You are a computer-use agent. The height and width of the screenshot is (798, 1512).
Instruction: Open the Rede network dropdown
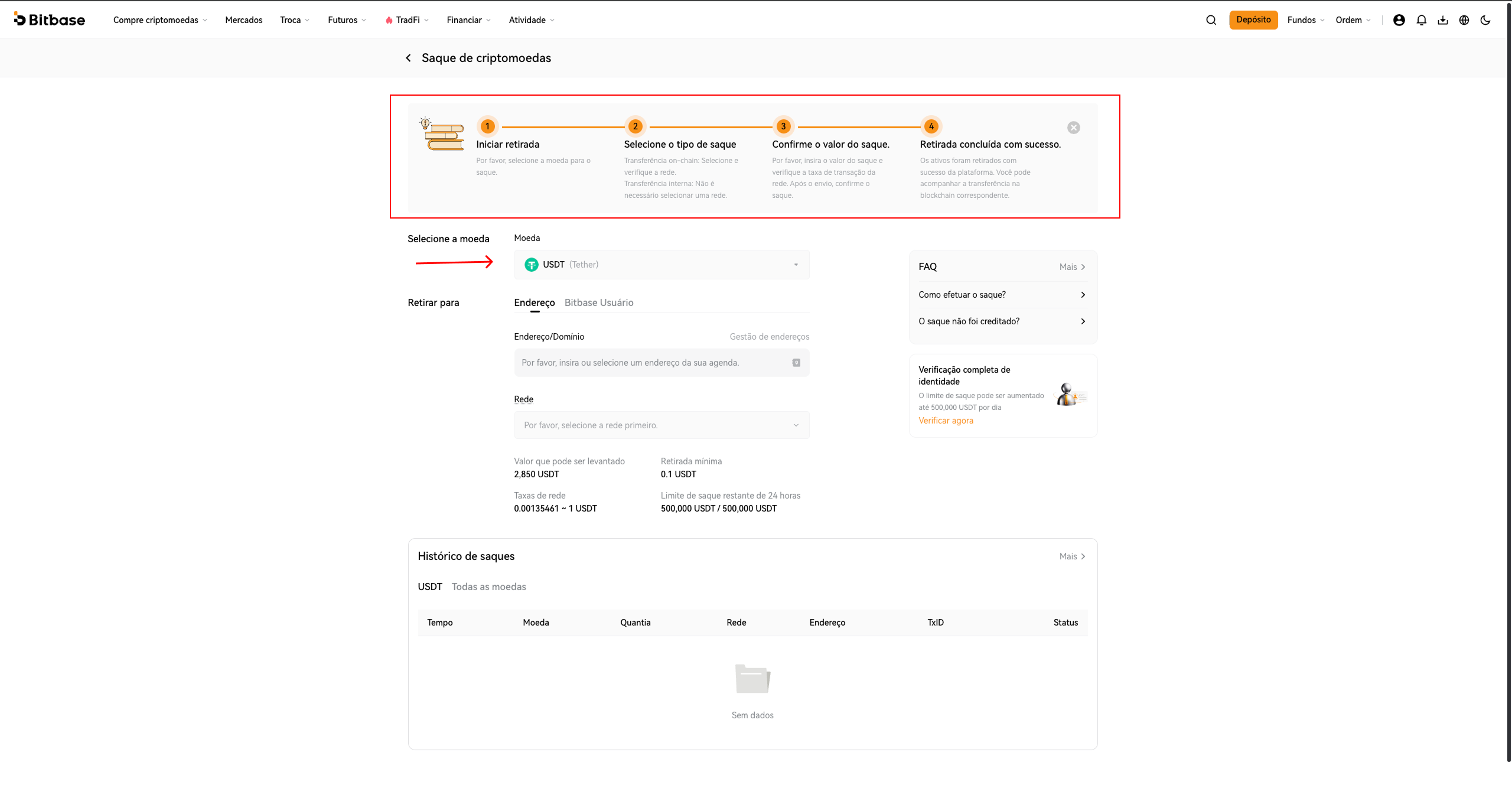(x=661, y=425)
